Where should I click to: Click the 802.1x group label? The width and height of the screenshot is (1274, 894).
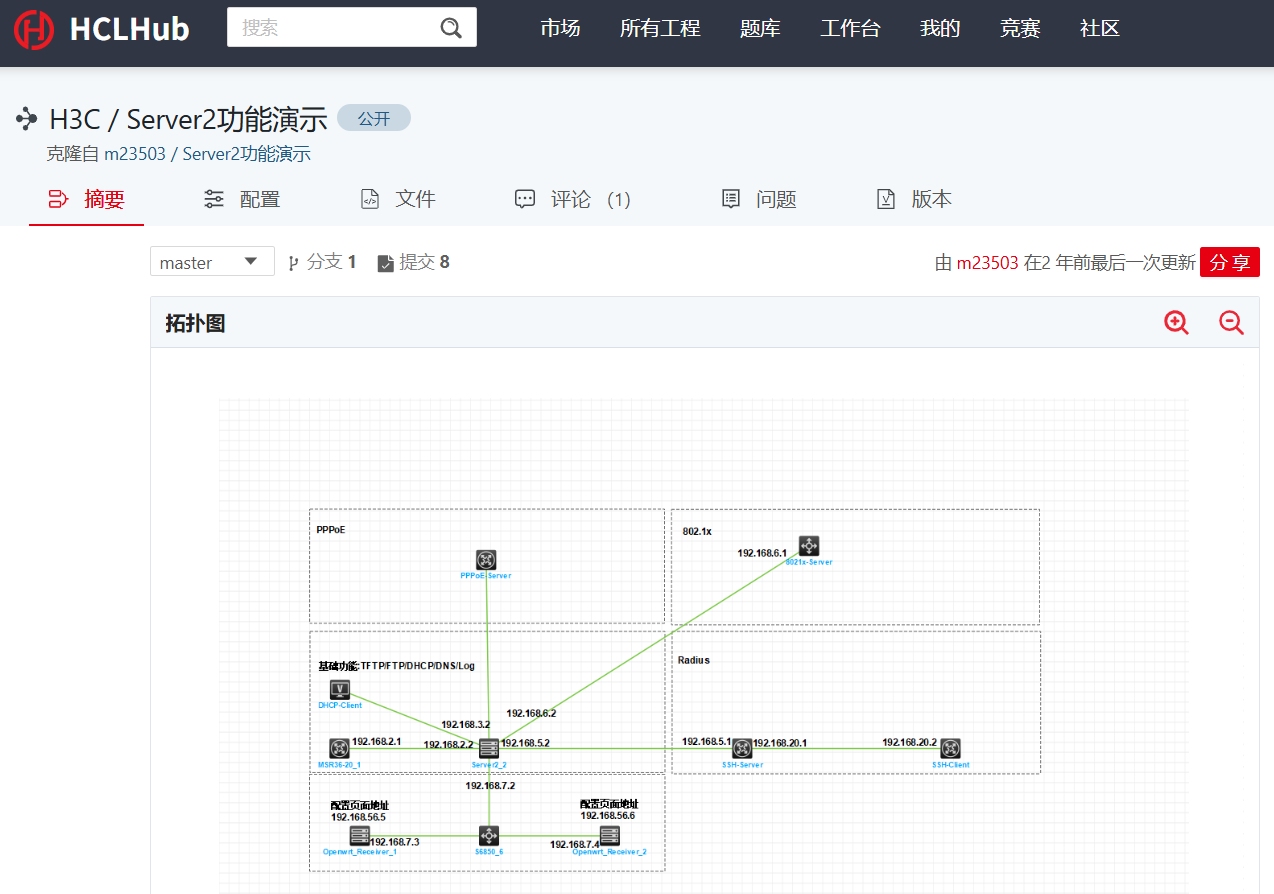697,531
